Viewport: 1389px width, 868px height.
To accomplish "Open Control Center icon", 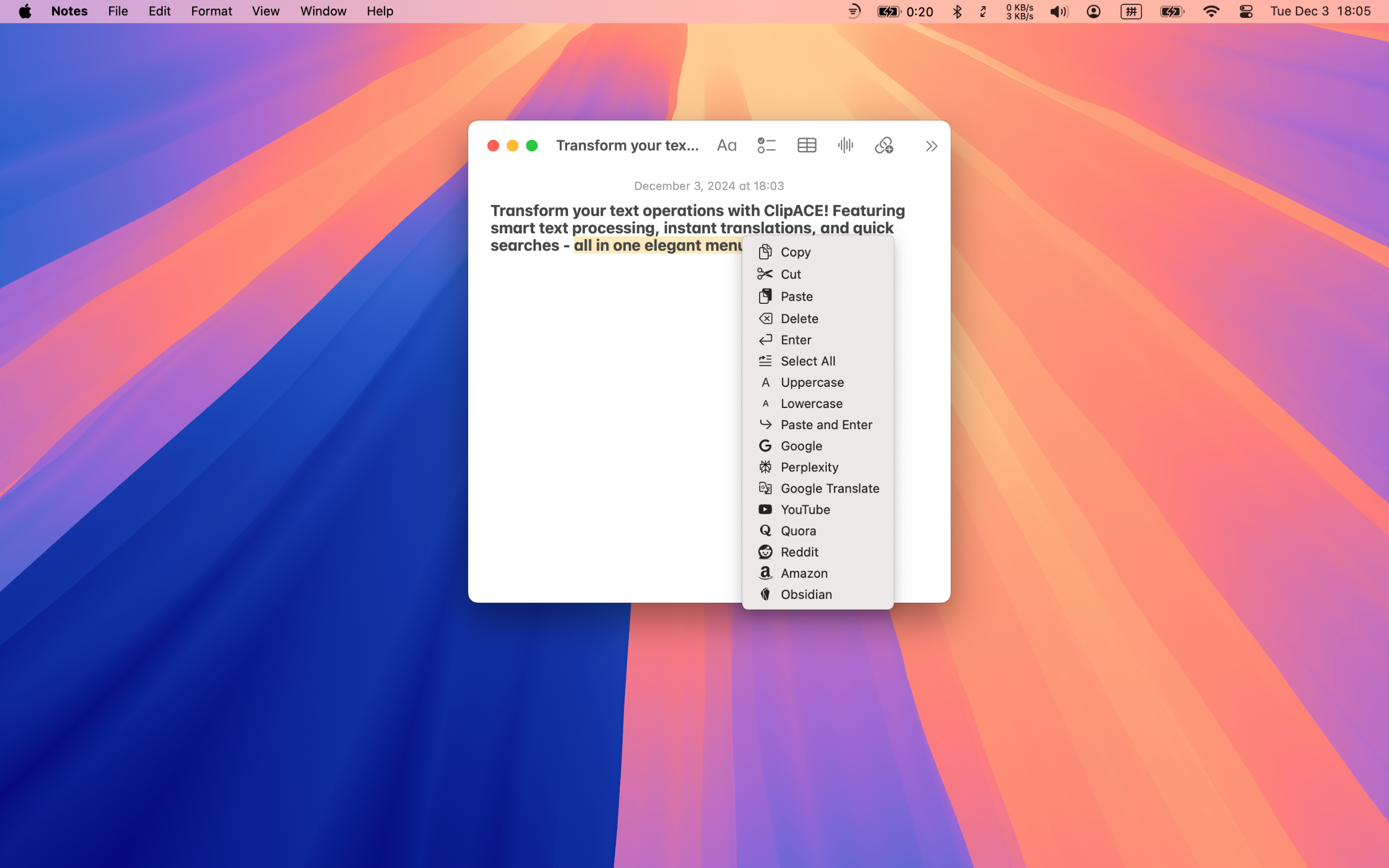I will pos(1246,11).
